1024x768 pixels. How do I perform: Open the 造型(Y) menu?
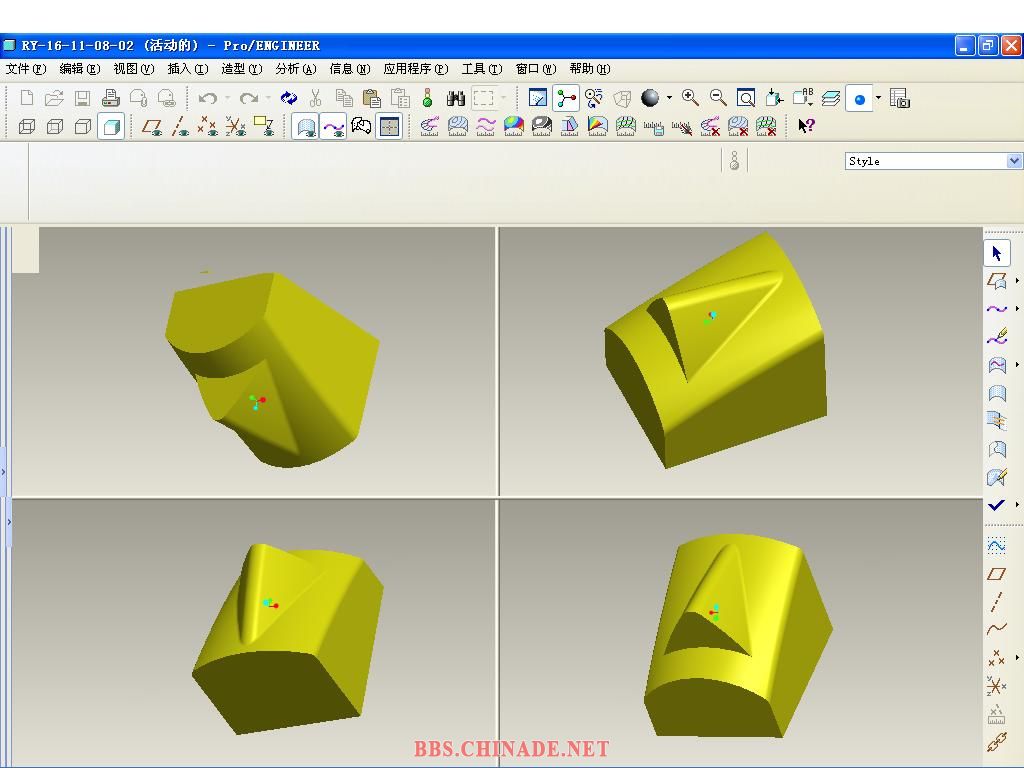click(x=241, y=69)
